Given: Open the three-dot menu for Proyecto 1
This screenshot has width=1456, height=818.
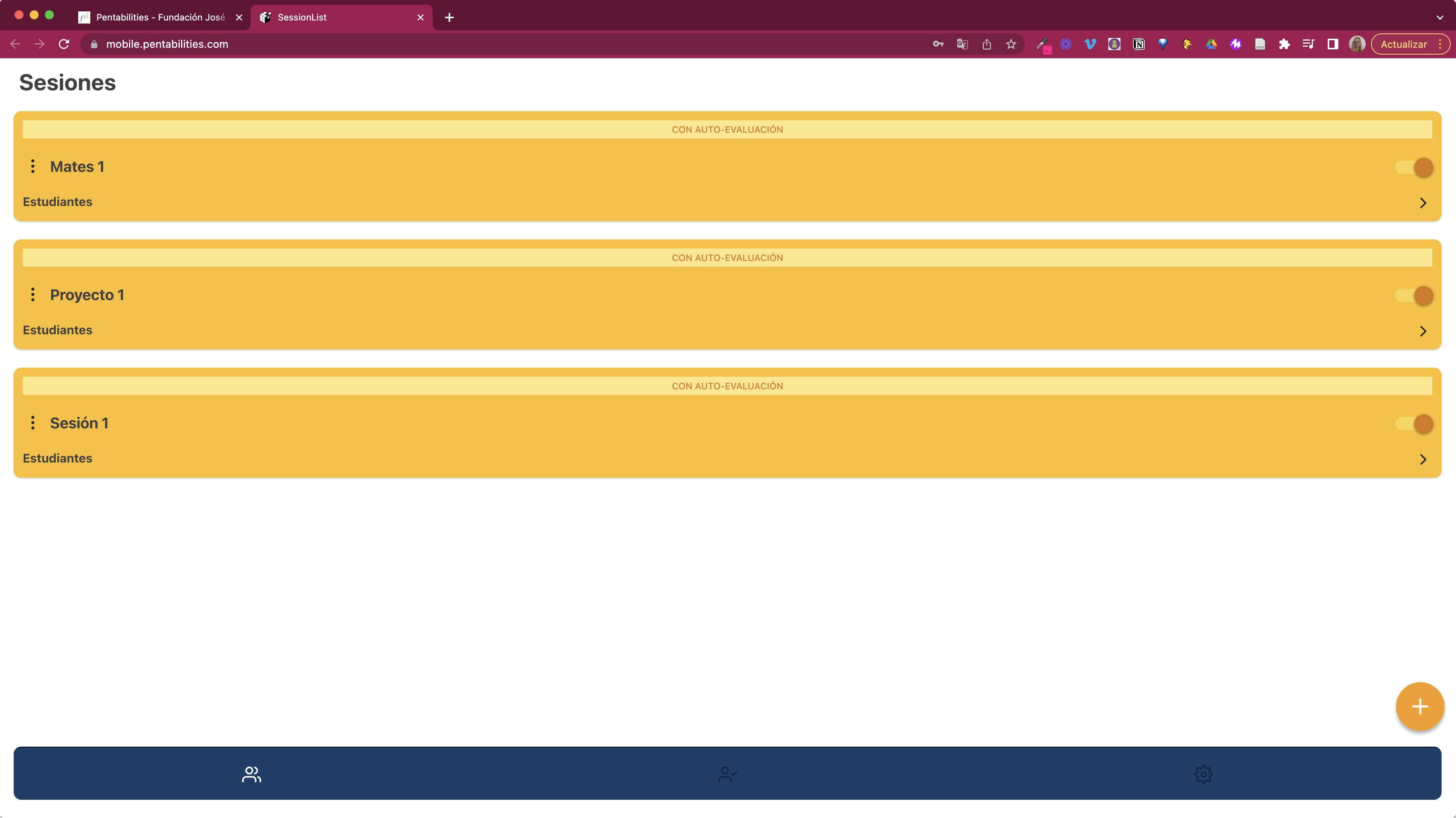Looking at the screenshot, I should 33,295.
